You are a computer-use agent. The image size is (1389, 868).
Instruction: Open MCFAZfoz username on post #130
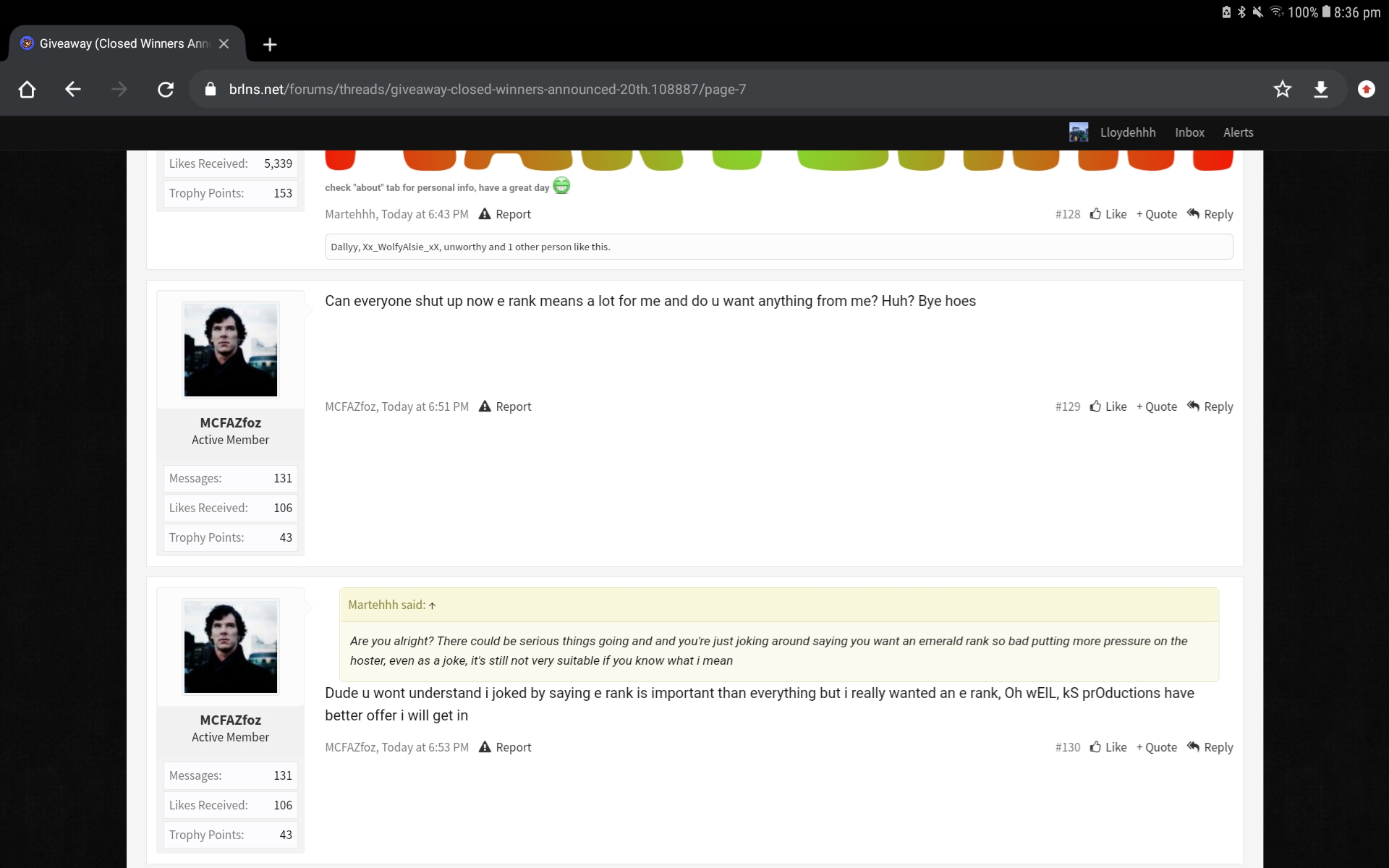coord(231,720)
